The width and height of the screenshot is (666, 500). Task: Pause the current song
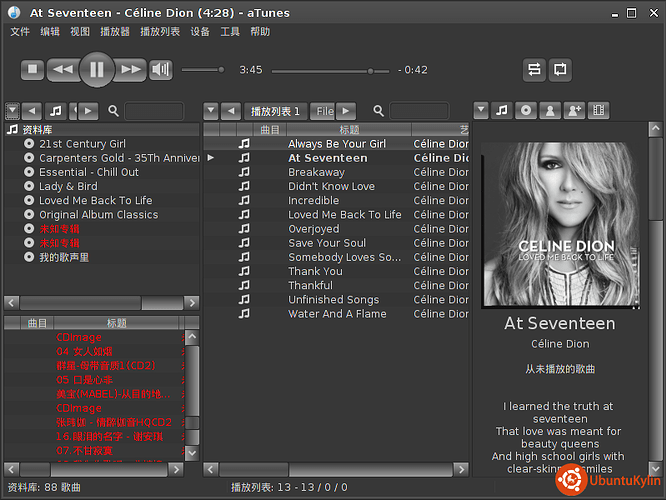click(x=97, y=69)
